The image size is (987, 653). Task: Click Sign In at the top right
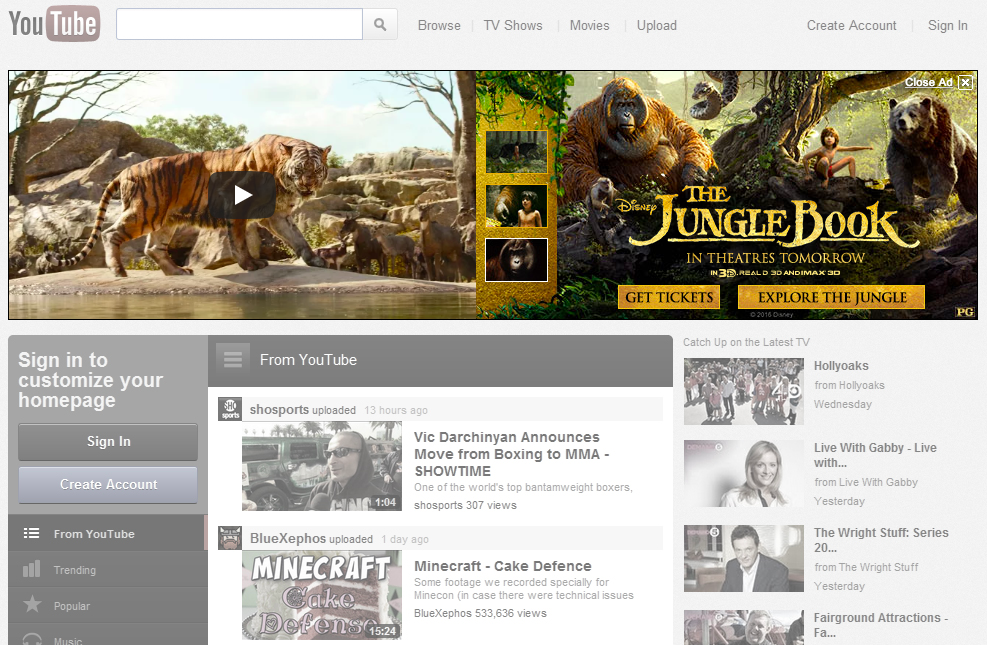(x=946, y=25)
